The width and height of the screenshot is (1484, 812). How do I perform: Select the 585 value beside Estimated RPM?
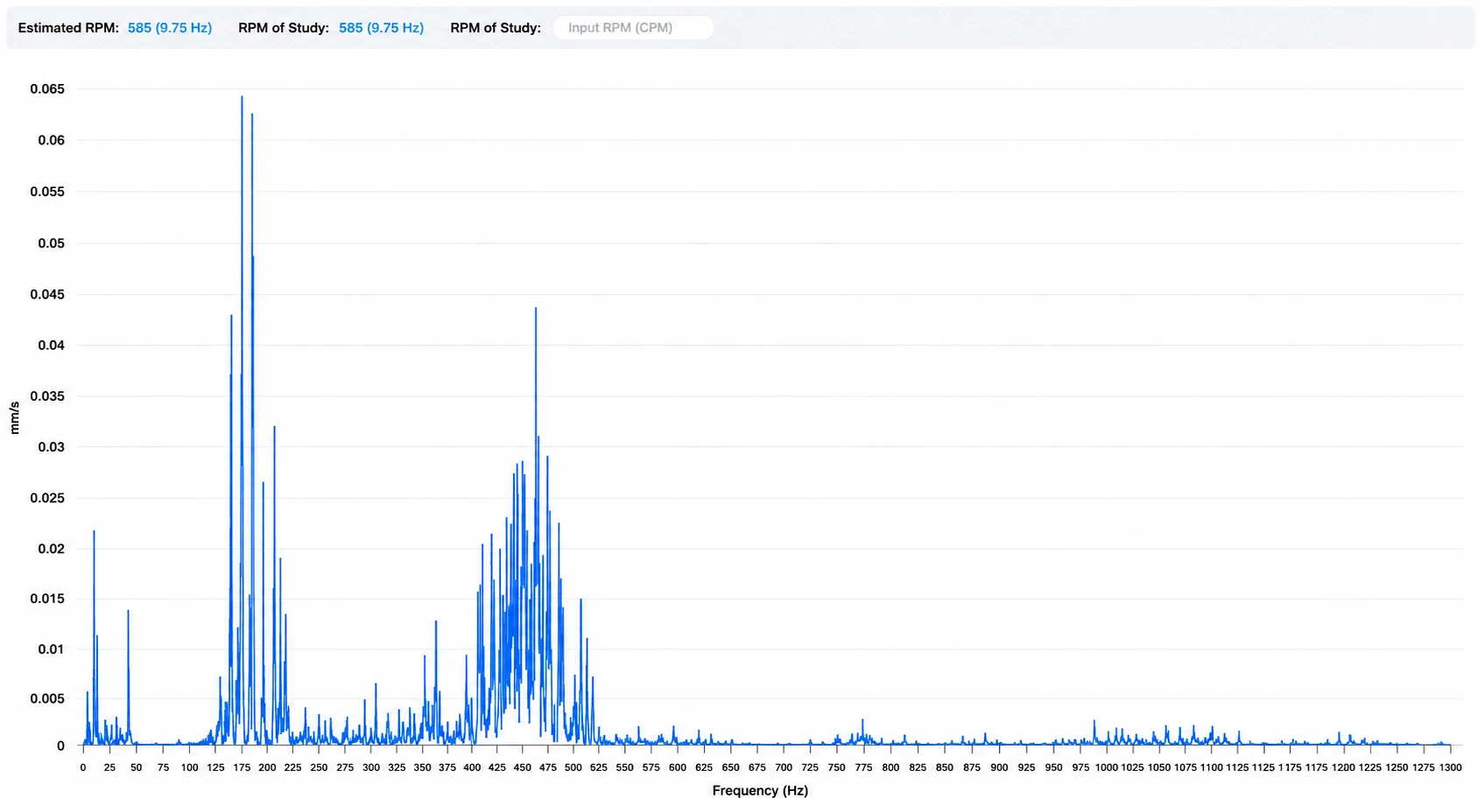pos(170,28)
